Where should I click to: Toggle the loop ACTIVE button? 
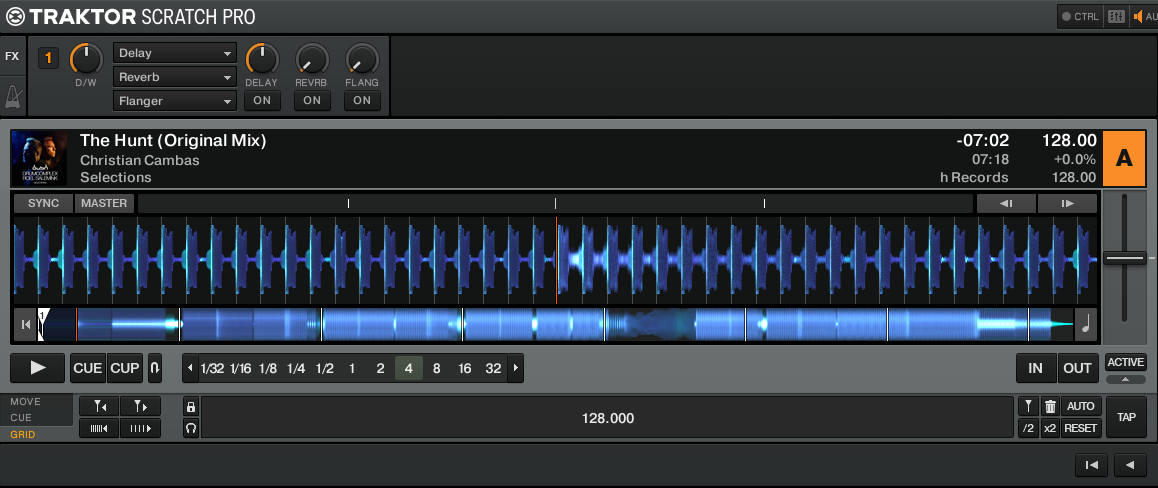pos(1125,362)
